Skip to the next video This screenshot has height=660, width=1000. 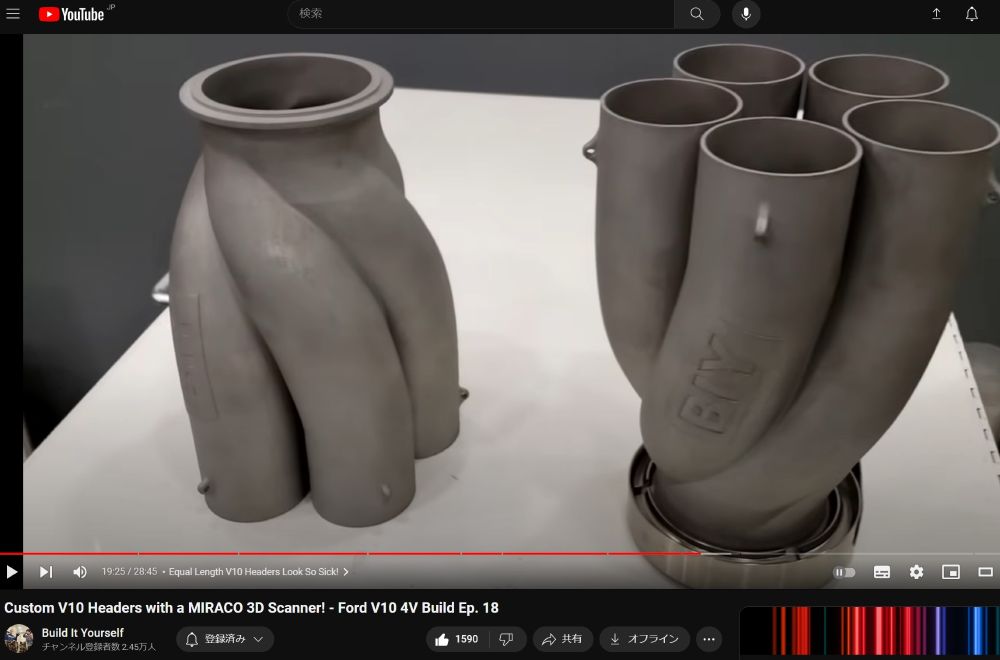coord(45,572)
